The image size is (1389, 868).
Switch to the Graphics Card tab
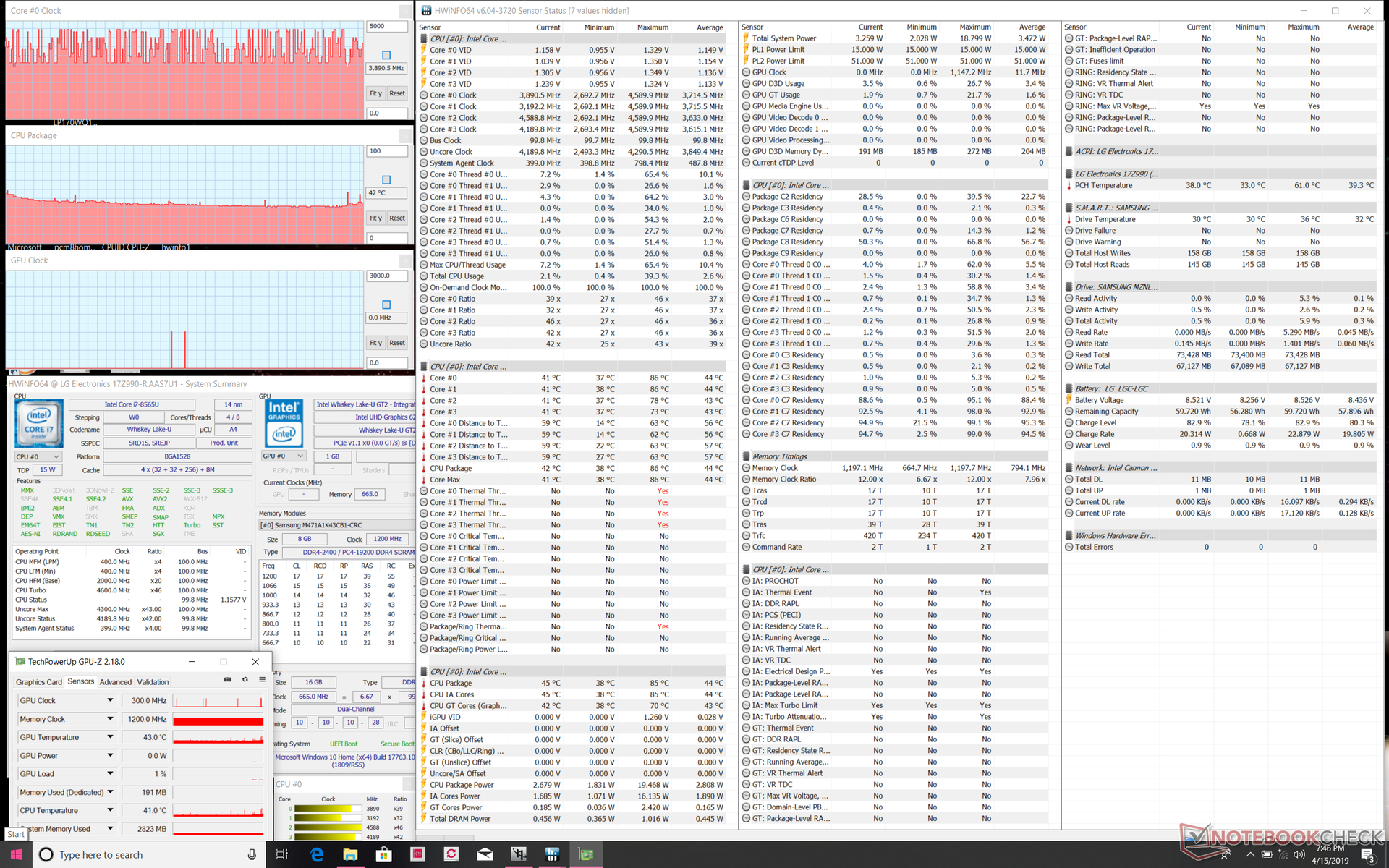coord(39,682)
